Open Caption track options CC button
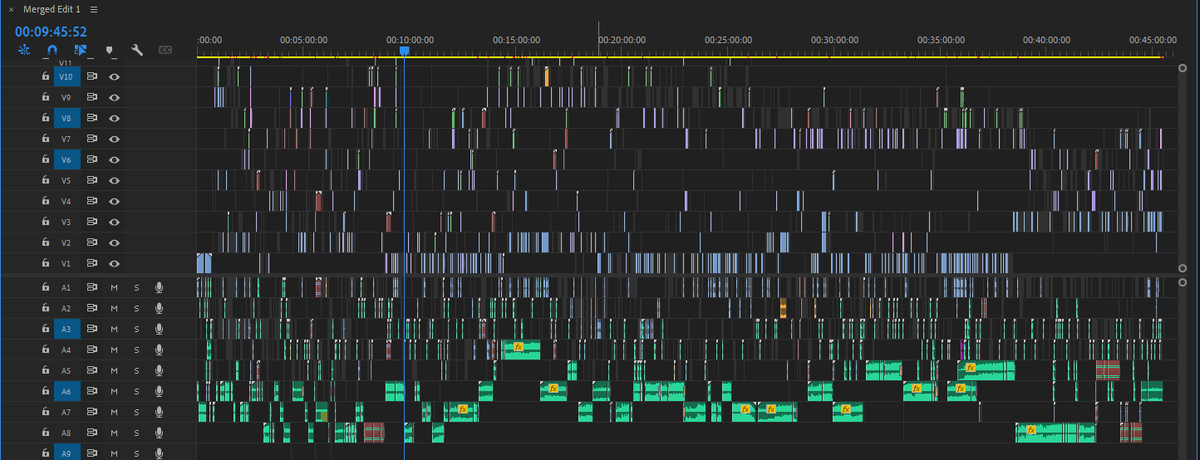This screenshot has height=460, width=1200. 165,49
